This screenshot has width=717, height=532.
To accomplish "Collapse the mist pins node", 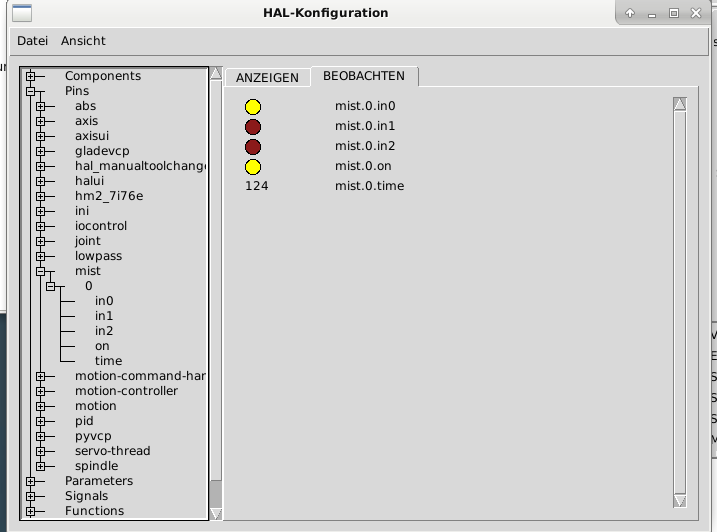I will click(40, 271).
